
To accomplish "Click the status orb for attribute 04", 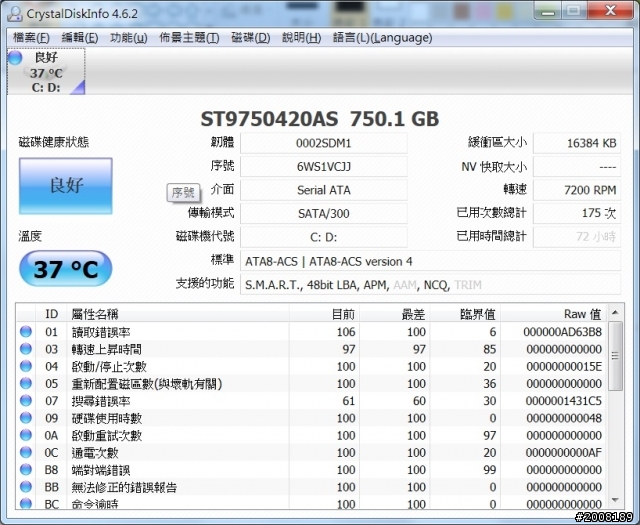I will point(26,366).
